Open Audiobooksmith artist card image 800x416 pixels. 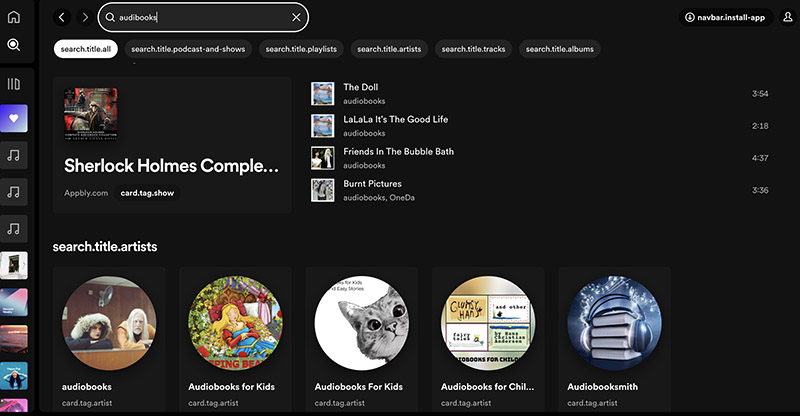tap(614, 323)
